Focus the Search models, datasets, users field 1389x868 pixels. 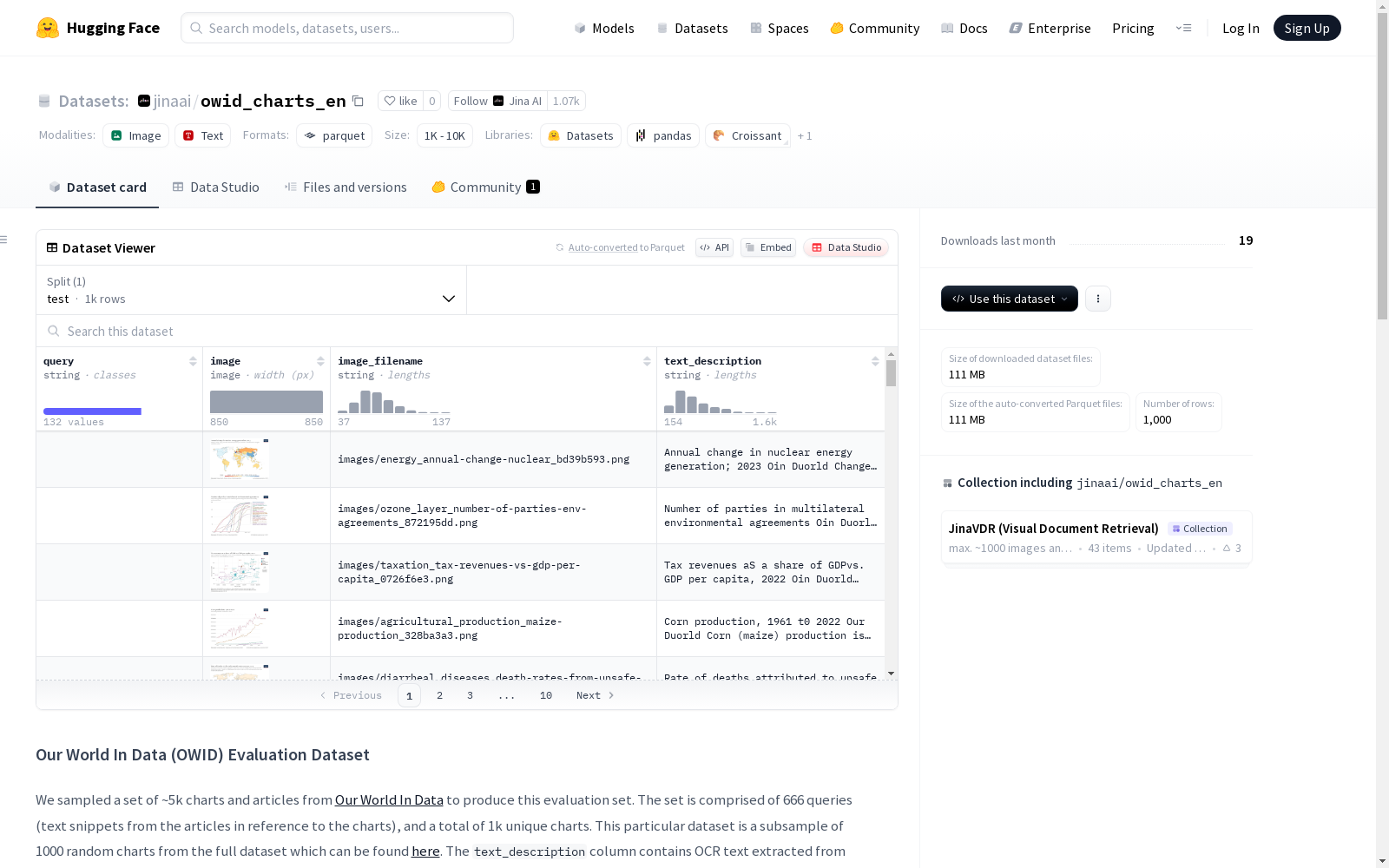[x=347, y=28]
